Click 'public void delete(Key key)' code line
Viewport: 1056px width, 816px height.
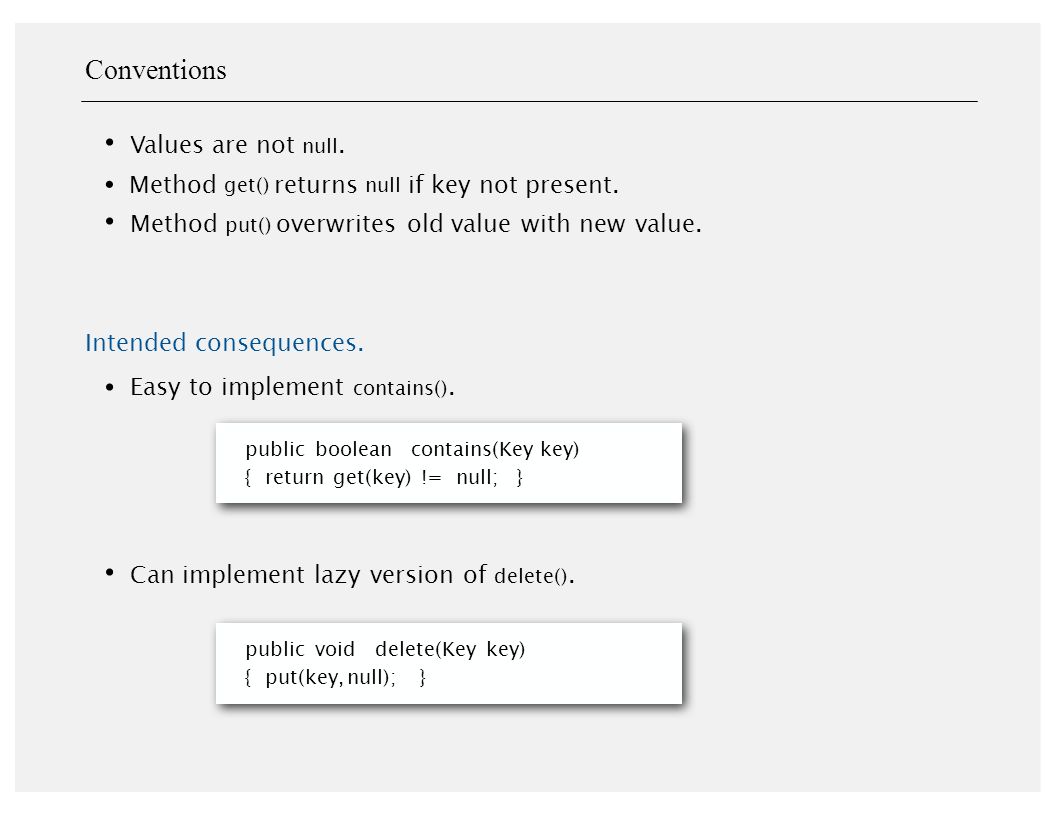(x=385, y=649)
